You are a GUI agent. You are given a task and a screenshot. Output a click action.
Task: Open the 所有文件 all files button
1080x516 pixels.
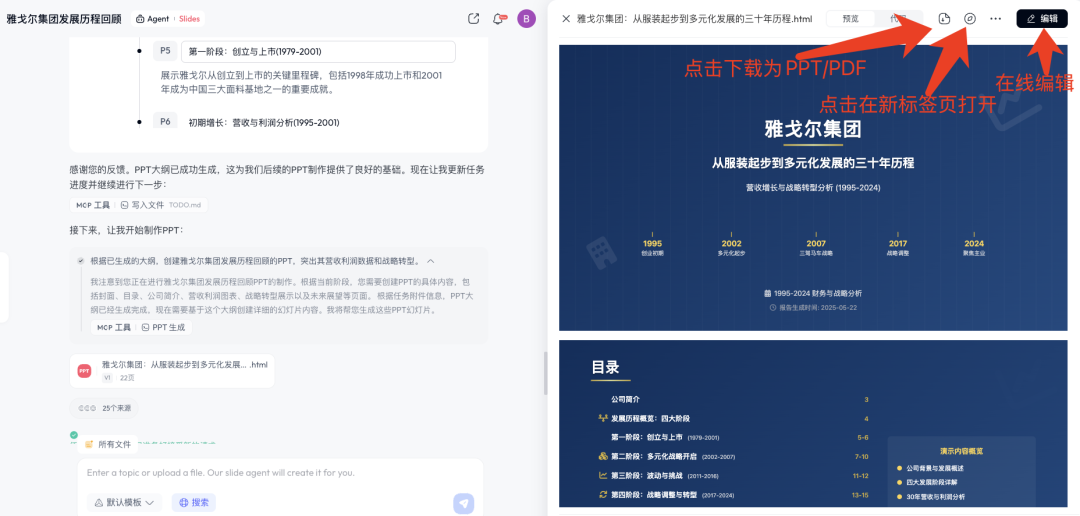point(107,444)
